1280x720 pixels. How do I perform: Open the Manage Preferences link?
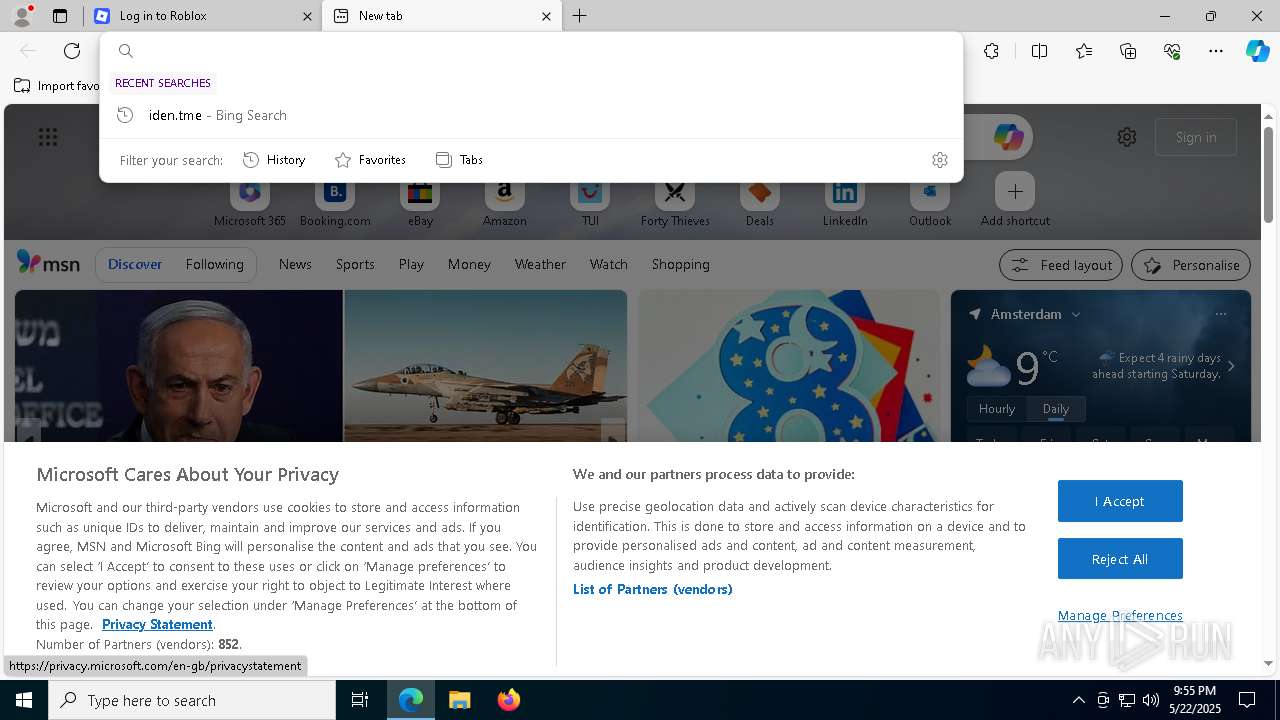(x=1120, y=615)
